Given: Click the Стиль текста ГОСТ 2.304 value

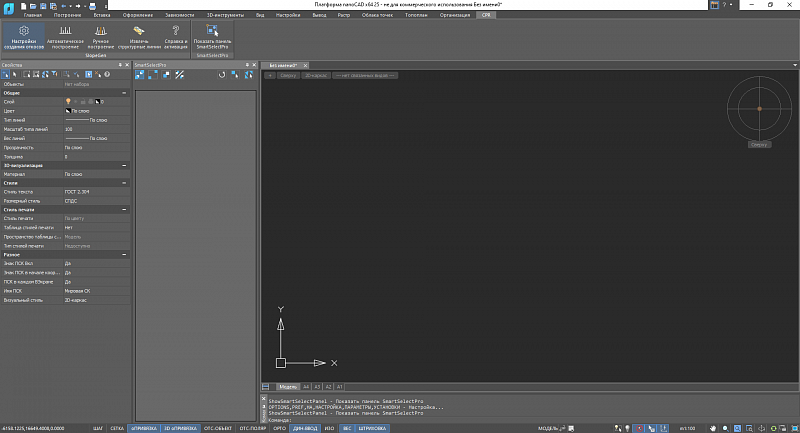Looking at the screenshot, I should pyautogui.click(x=96, y=192).
